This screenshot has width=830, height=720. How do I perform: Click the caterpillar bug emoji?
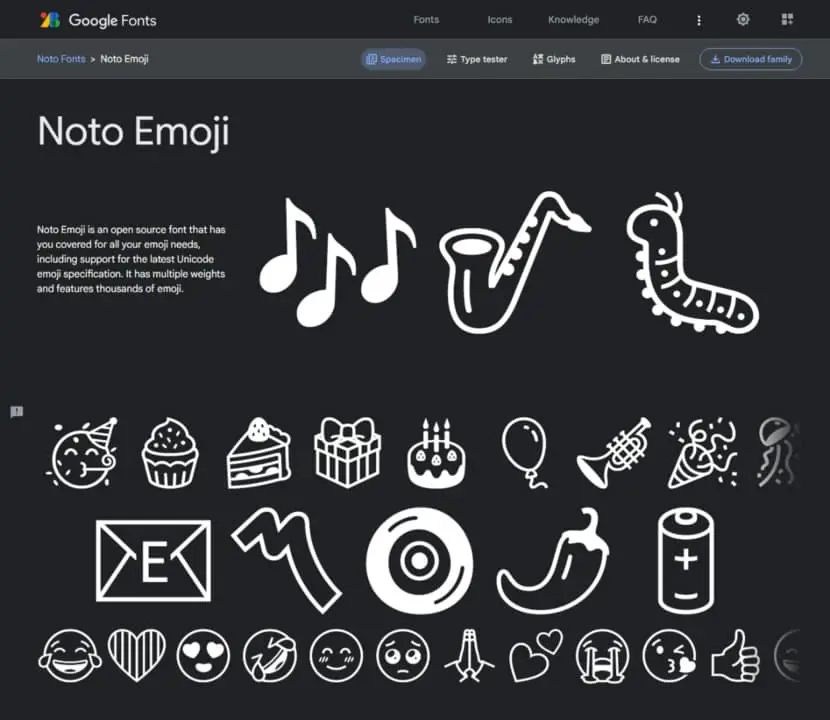point(692,263)
